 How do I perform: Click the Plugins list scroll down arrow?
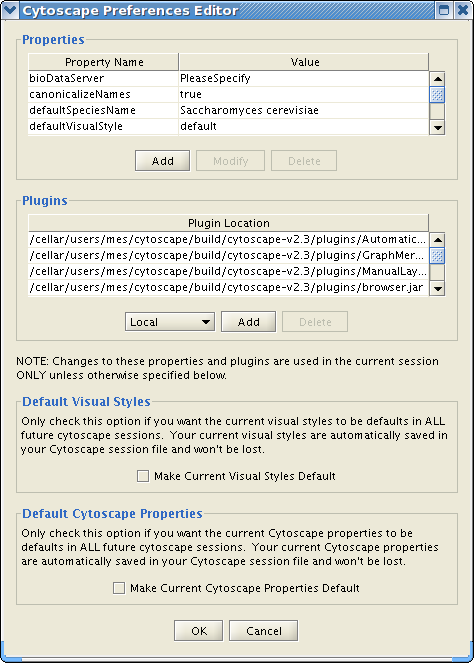click(437, 288)
